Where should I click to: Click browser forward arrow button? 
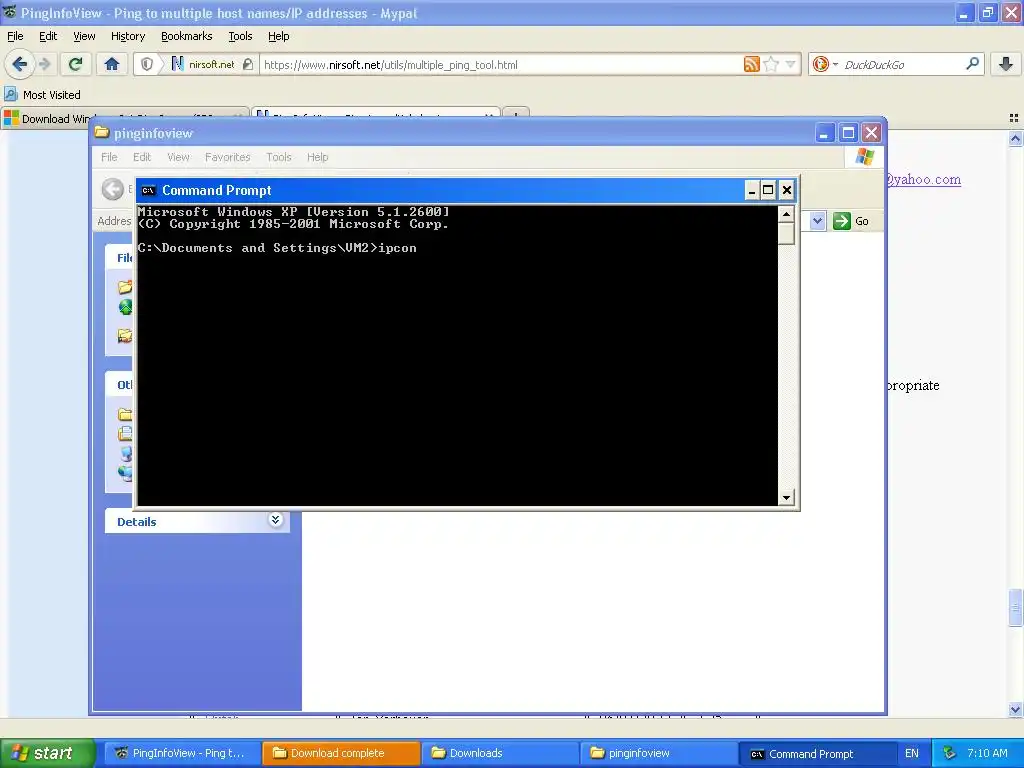pyautogui.click(x=44, y=64)
